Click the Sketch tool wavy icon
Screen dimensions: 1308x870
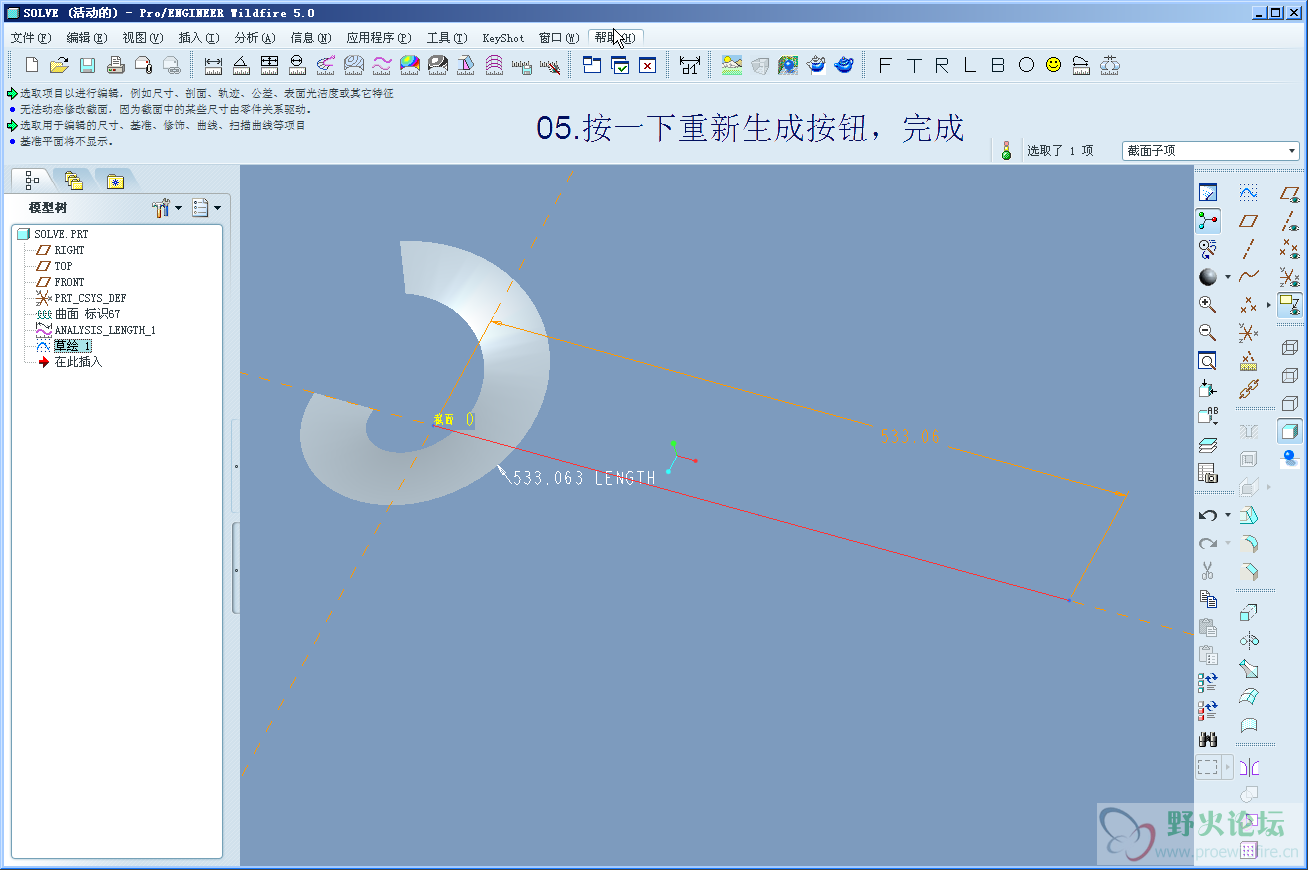[x=1249, y=193]
